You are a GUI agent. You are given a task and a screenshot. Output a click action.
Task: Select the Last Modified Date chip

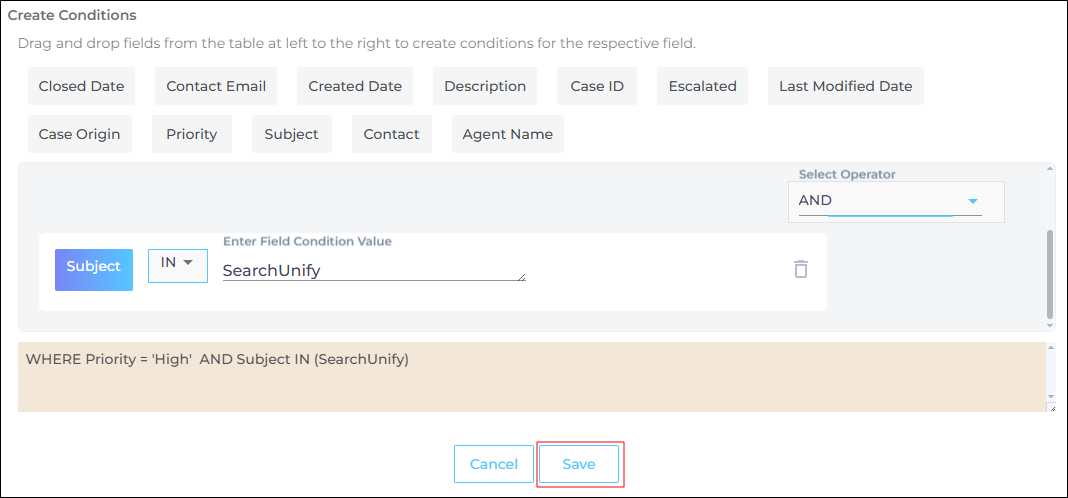(x=845, y=86)
